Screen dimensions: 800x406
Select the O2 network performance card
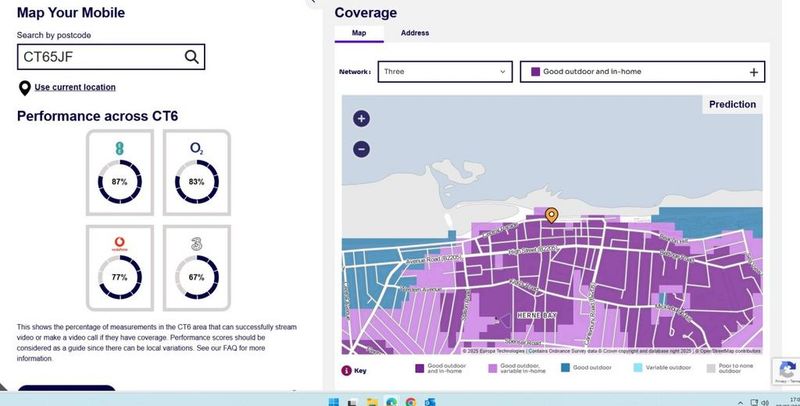pyautogui.click(x=196, y=172)
